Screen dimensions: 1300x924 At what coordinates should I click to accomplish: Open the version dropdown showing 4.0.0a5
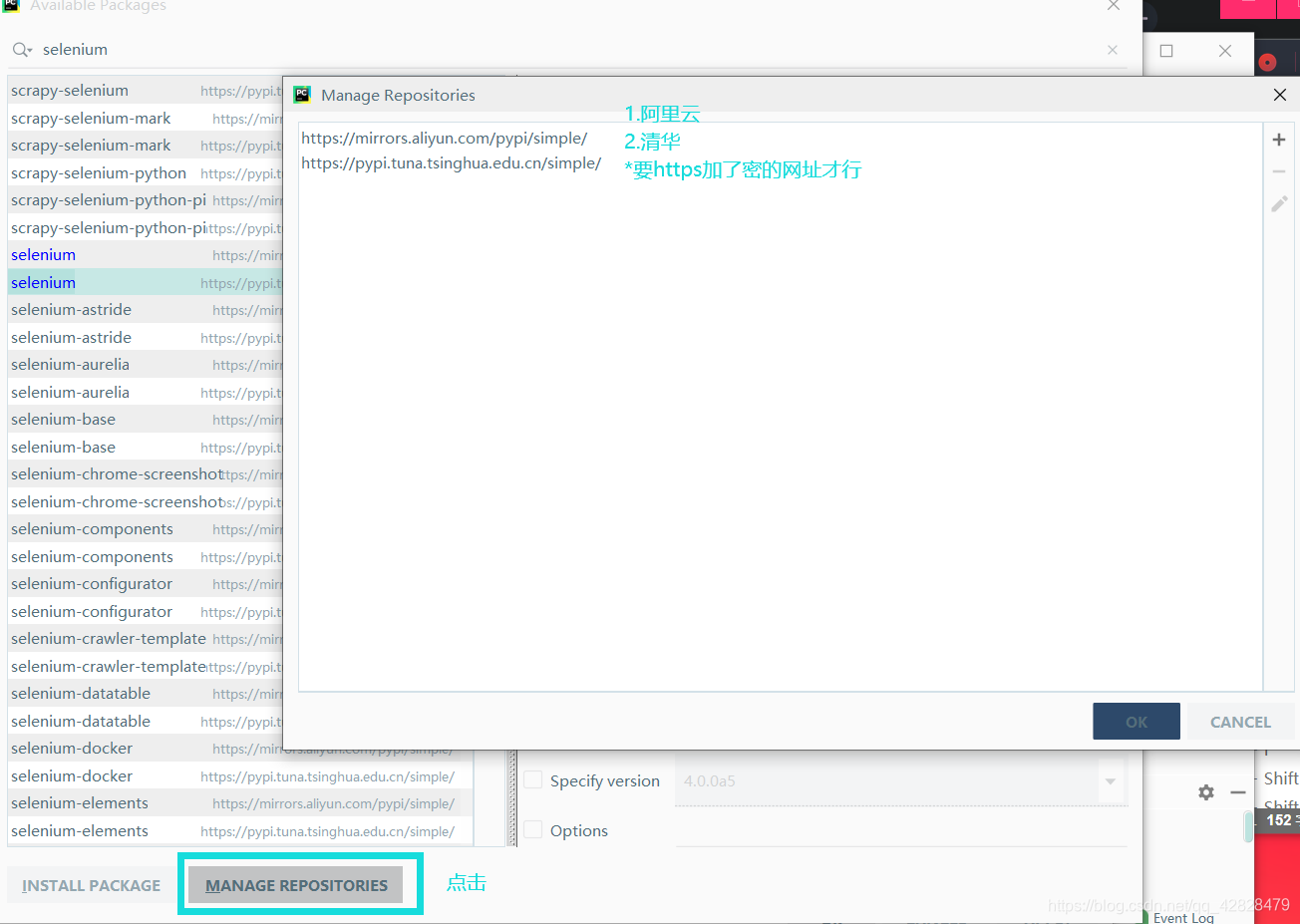1110,781
